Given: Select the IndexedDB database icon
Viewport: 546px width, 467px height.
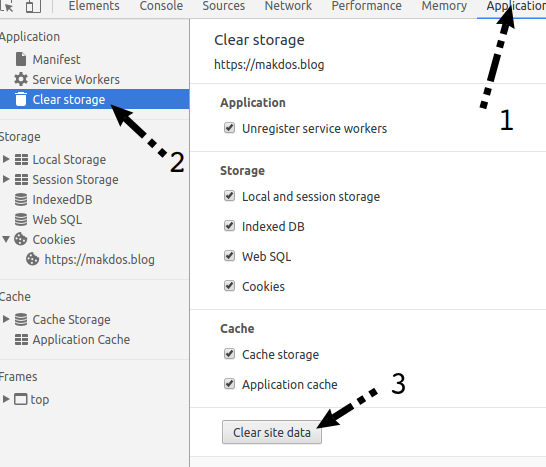Looking at the screenshot, I should (21, 200).
